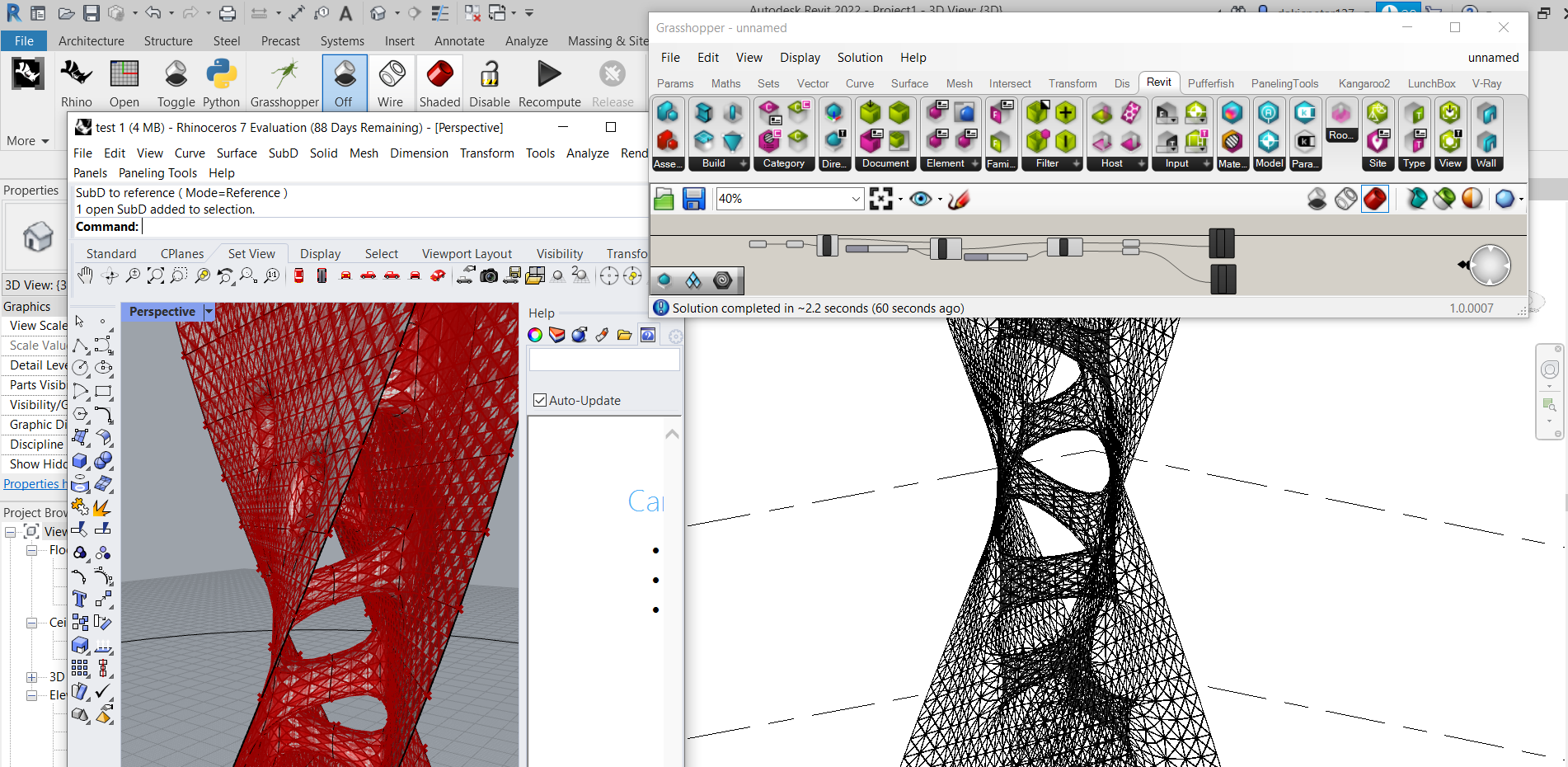Click the Release button in Revit ribbon

[x=612, y=82]
